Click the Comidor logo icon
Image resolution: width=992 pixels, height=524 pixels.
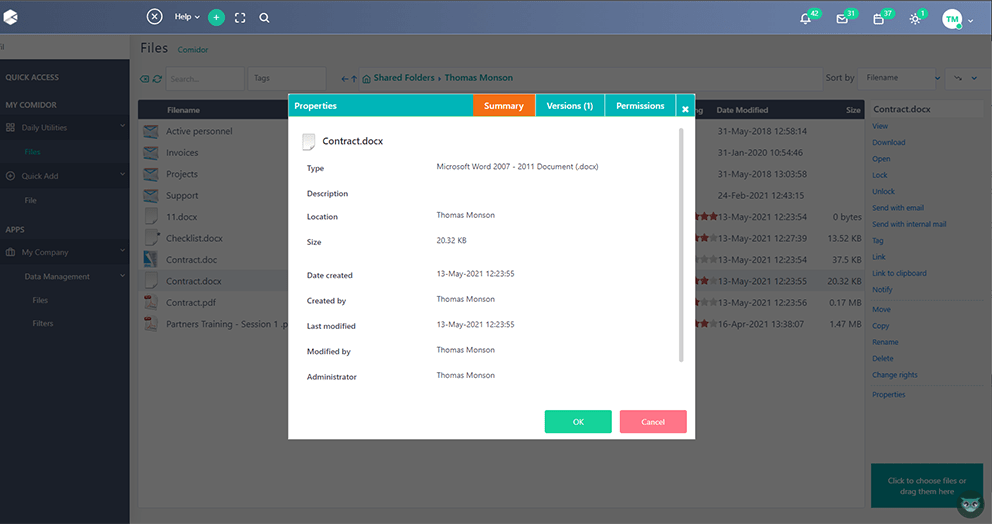click(x=10, y=17)
